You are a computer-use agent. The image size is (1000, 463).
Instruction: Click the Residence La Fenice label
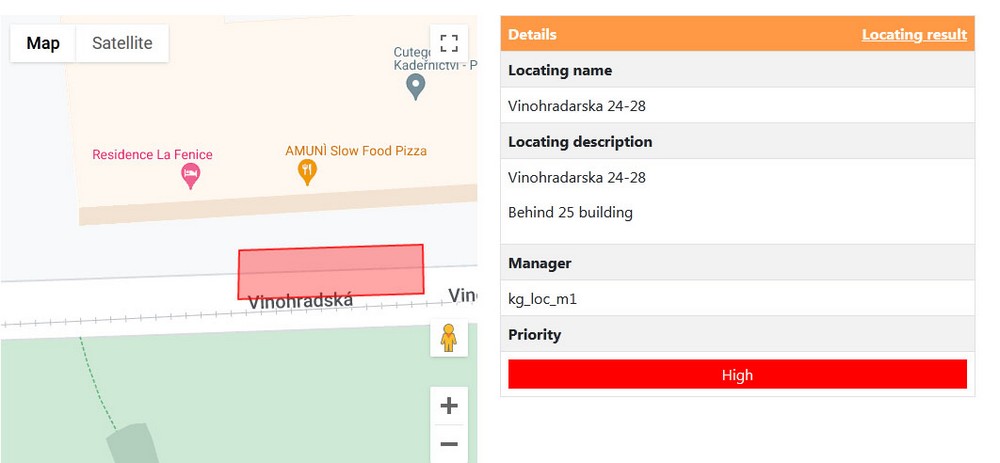(152, 154)
